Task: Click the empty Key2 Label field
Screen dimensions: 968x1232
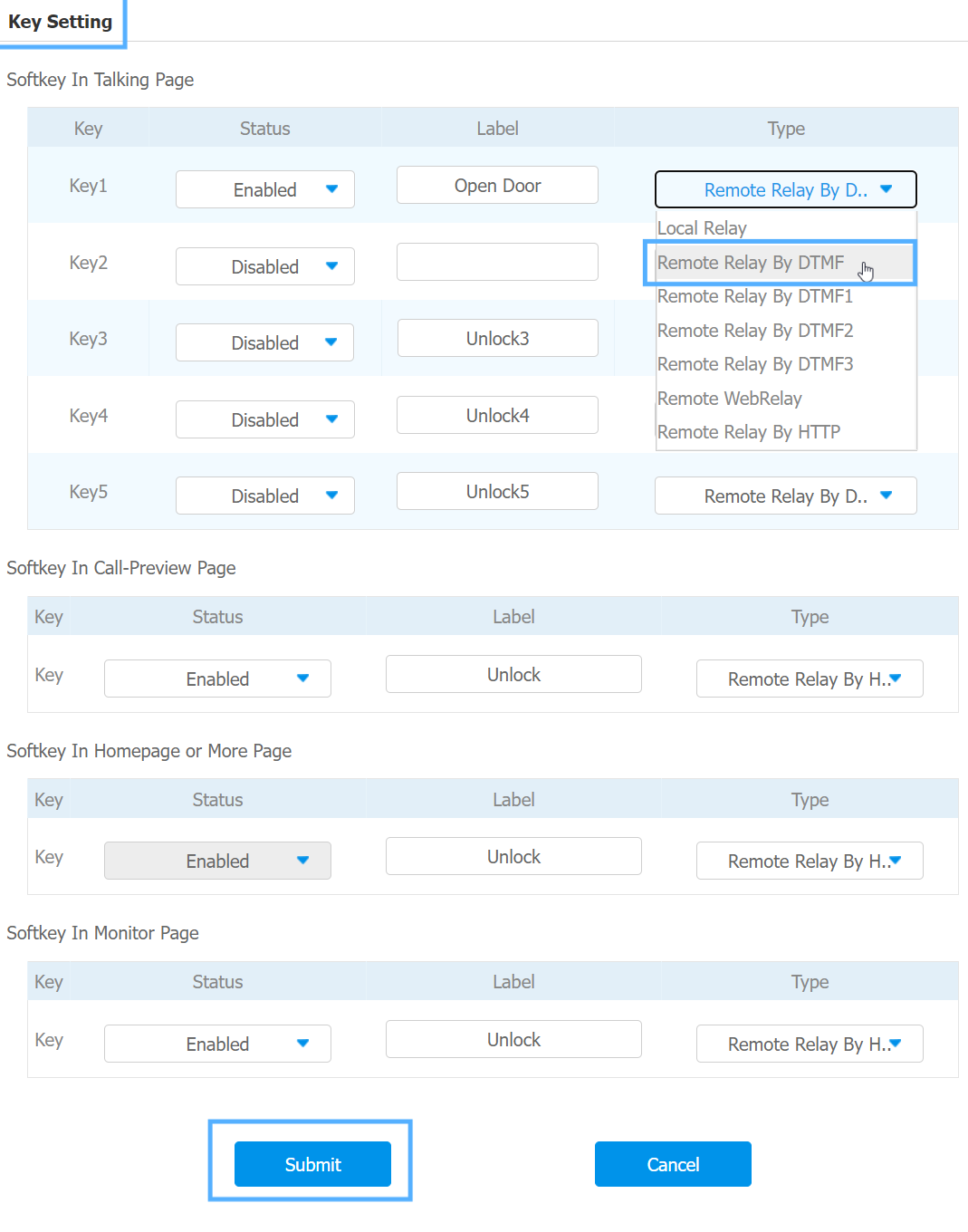Action: coord(497,262)
